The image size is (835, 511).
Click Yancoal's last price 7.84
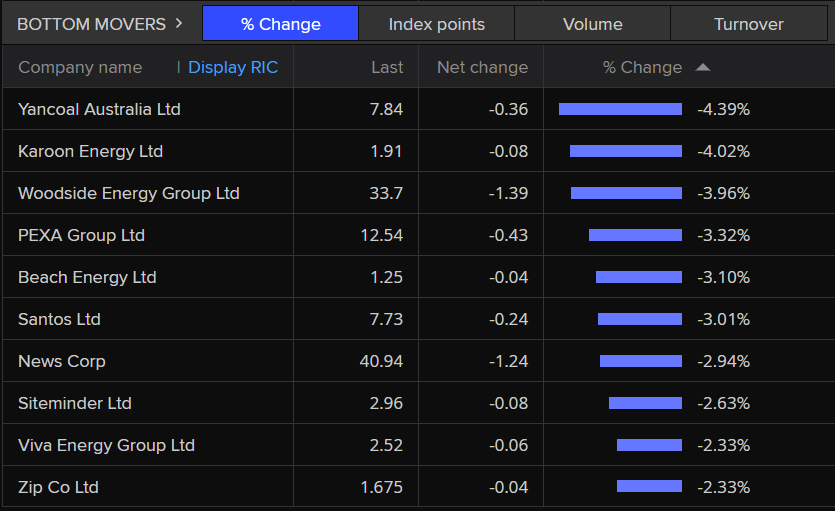(x=387, y=109)
